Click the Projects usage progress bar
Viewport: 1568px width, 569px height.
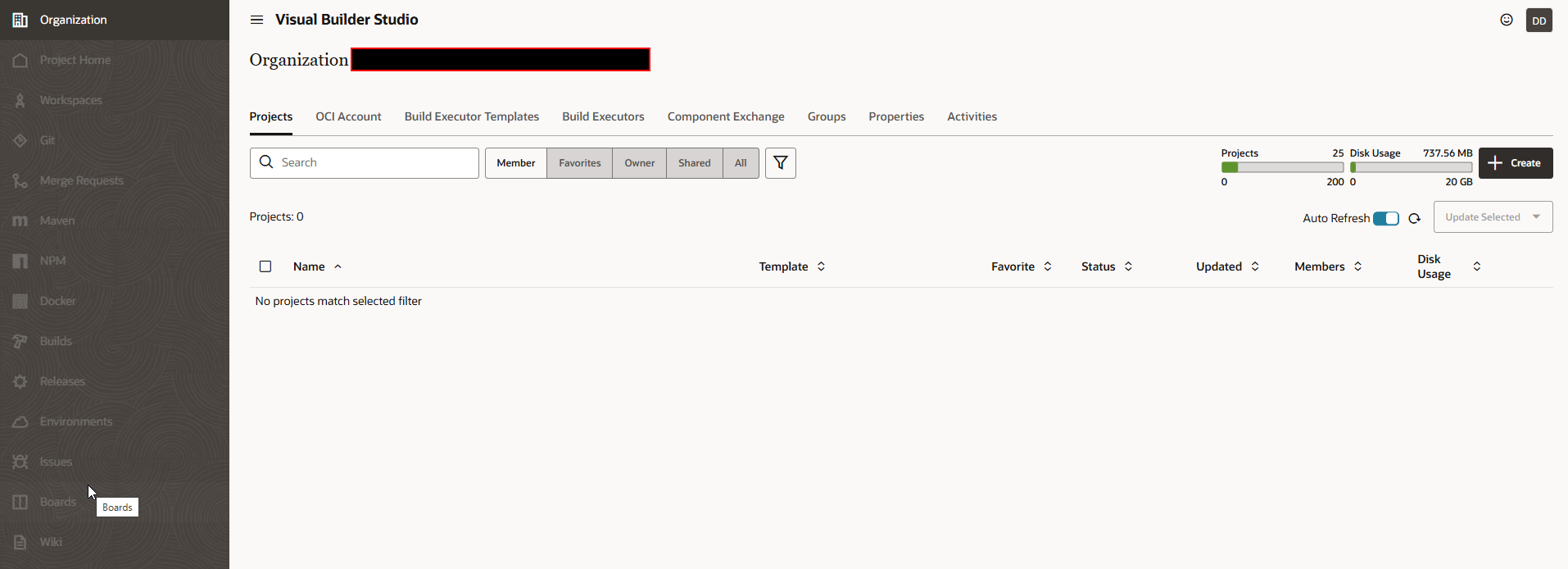coord(1283,167)
